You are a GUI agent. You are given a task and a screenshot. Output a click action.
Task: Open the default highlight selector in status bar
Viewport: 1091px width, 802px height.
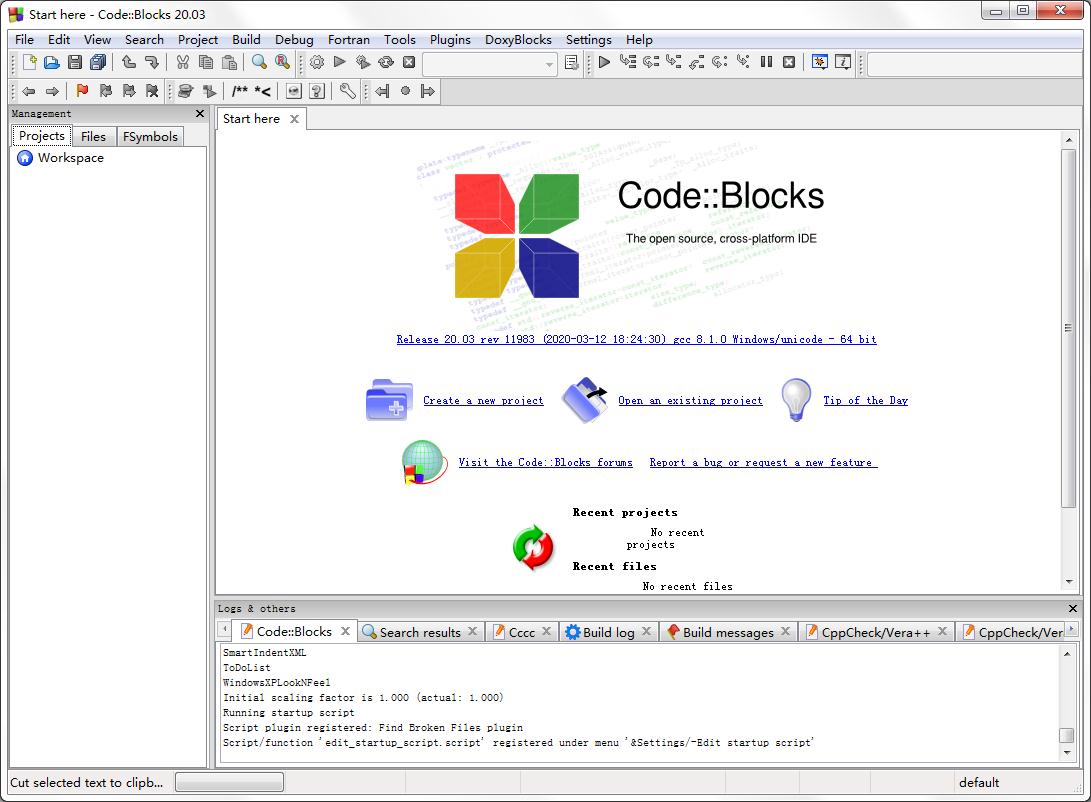coord(980,783)
